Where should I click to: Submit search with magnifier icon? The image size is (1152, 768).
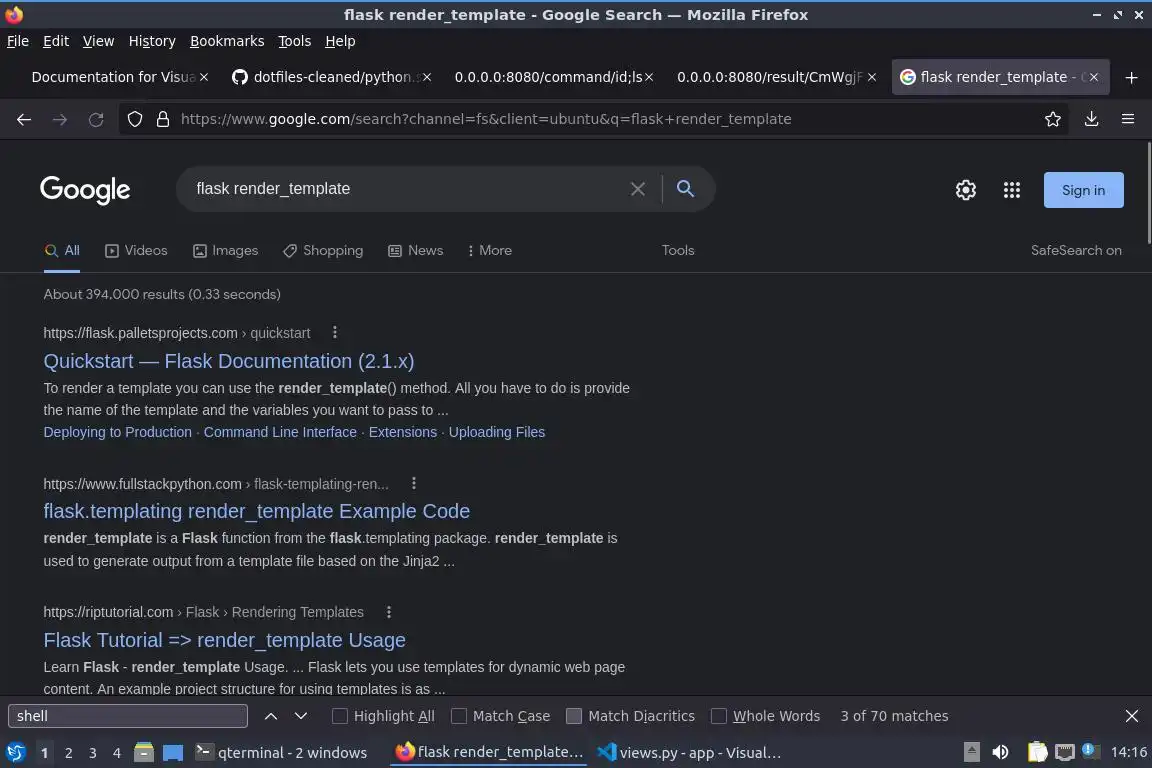(685, 189)
